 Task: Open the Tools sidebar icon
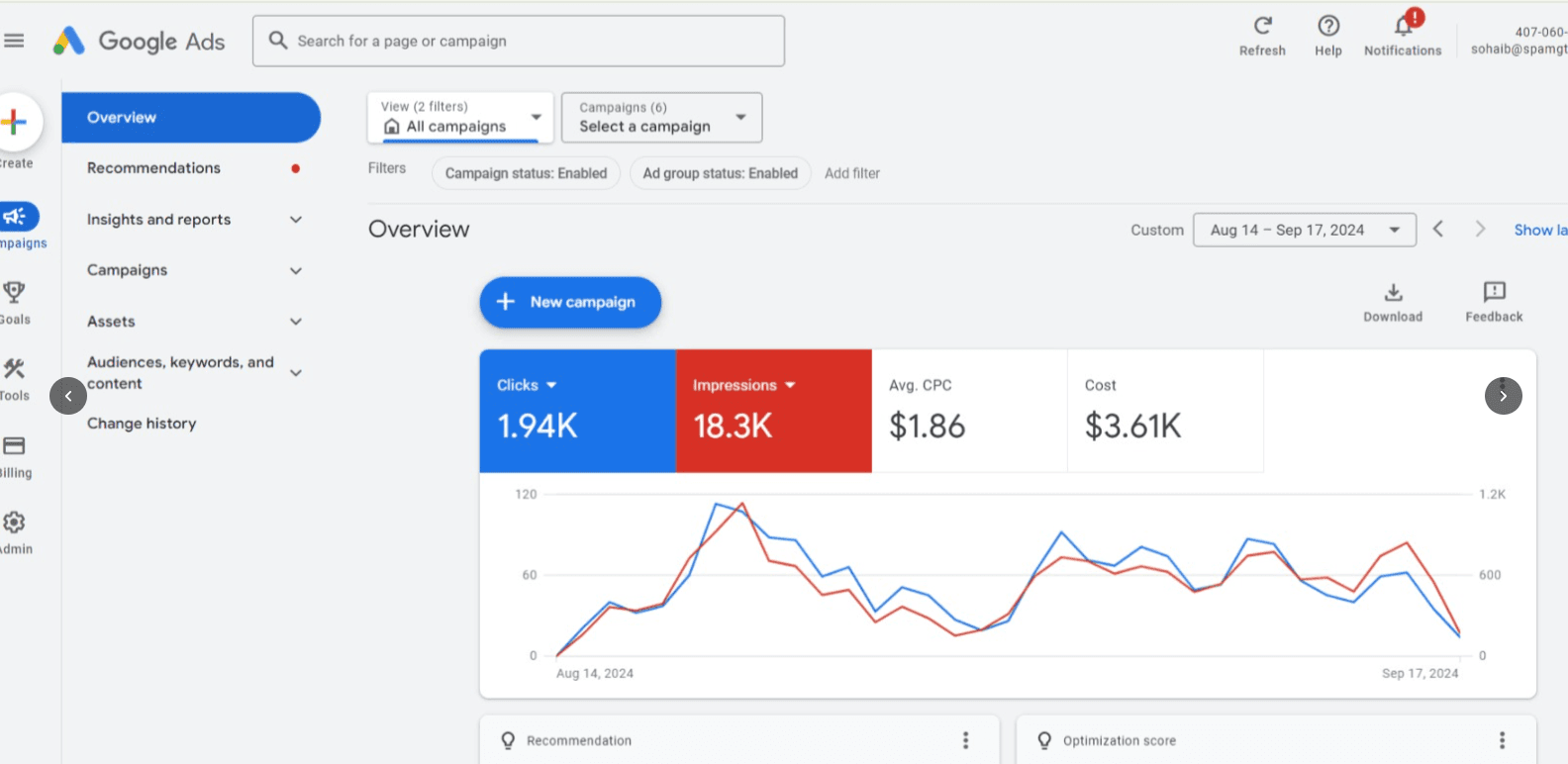(14, 369)
